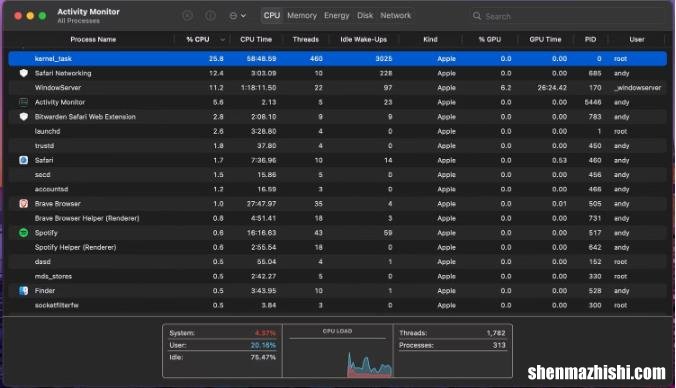The width and height of the screenshot is (676, 388).
Task: Open the process info inspector icon
Action: point(210,16)
